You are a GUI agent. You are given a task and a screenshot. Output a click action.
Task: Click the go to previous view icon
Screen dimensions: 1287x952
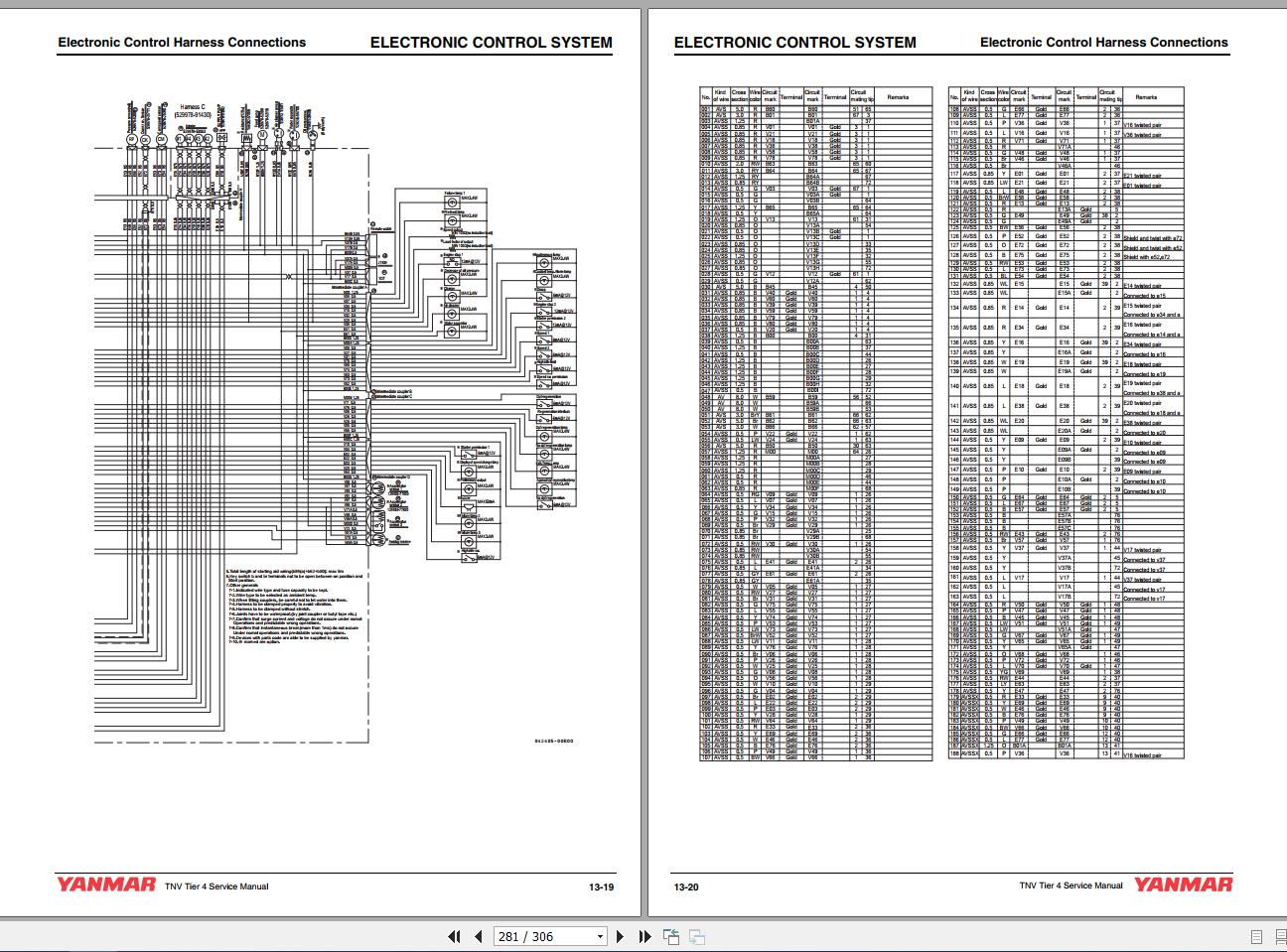click(x=671, y=936)
